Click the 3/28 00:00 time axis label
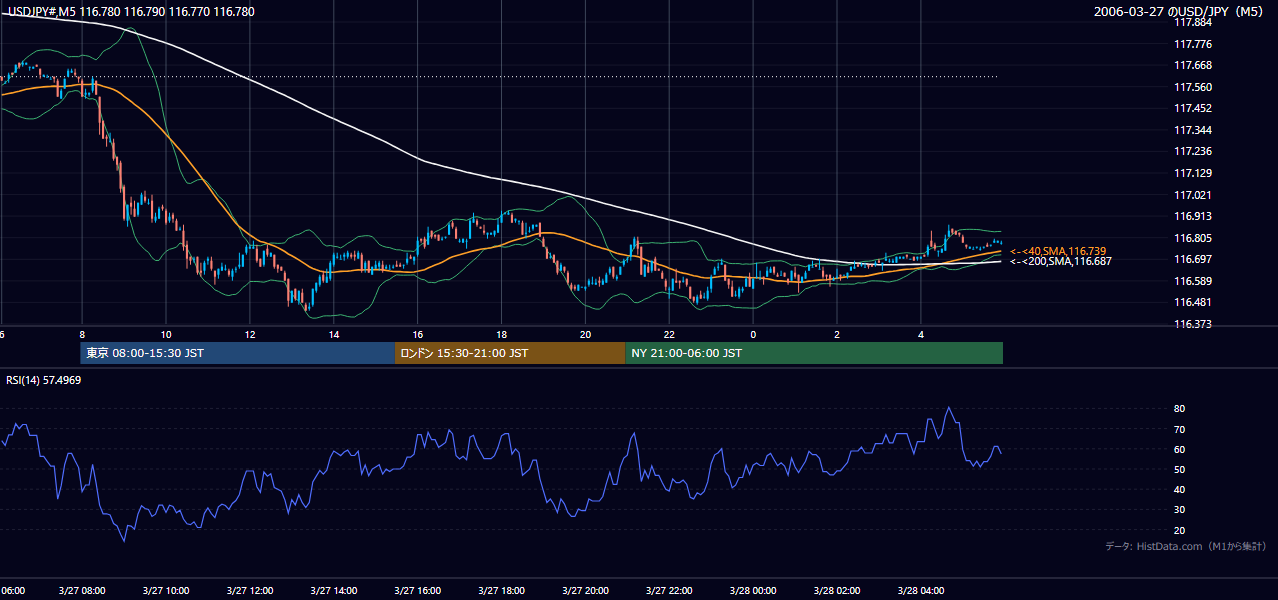1278x600 pixels. [x=754, y=591]
